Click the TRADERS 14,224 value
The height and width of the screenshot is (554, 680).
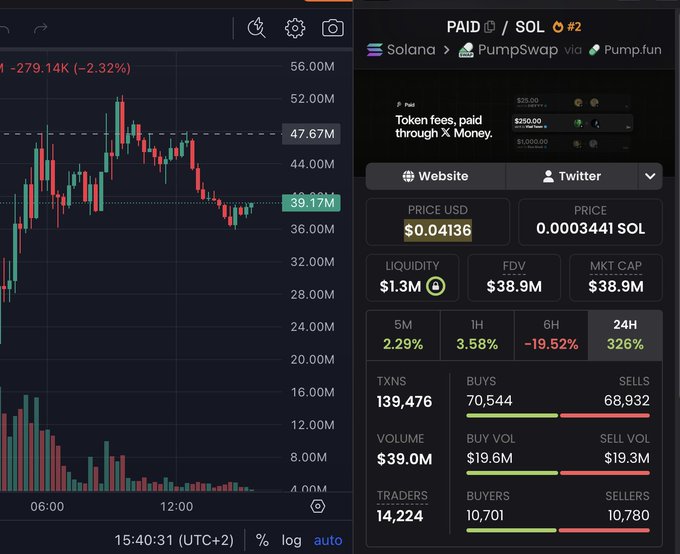(399, 516)
